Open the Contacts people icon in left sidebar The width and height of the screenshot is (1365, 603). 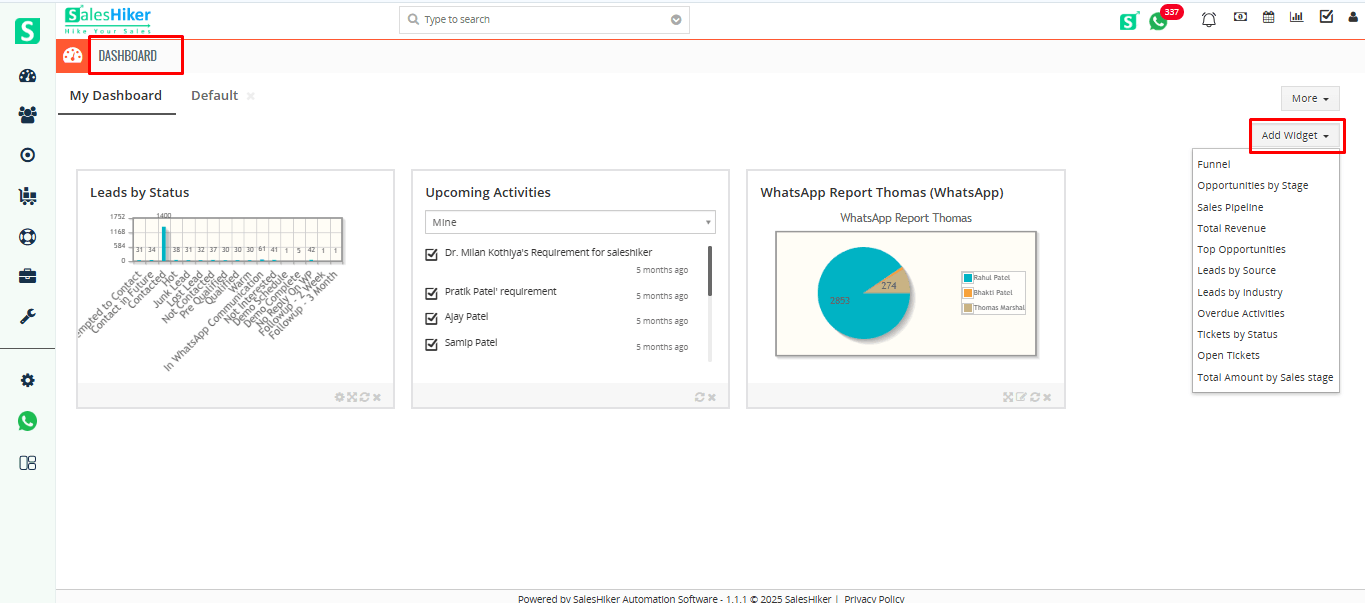coord(26,115)
